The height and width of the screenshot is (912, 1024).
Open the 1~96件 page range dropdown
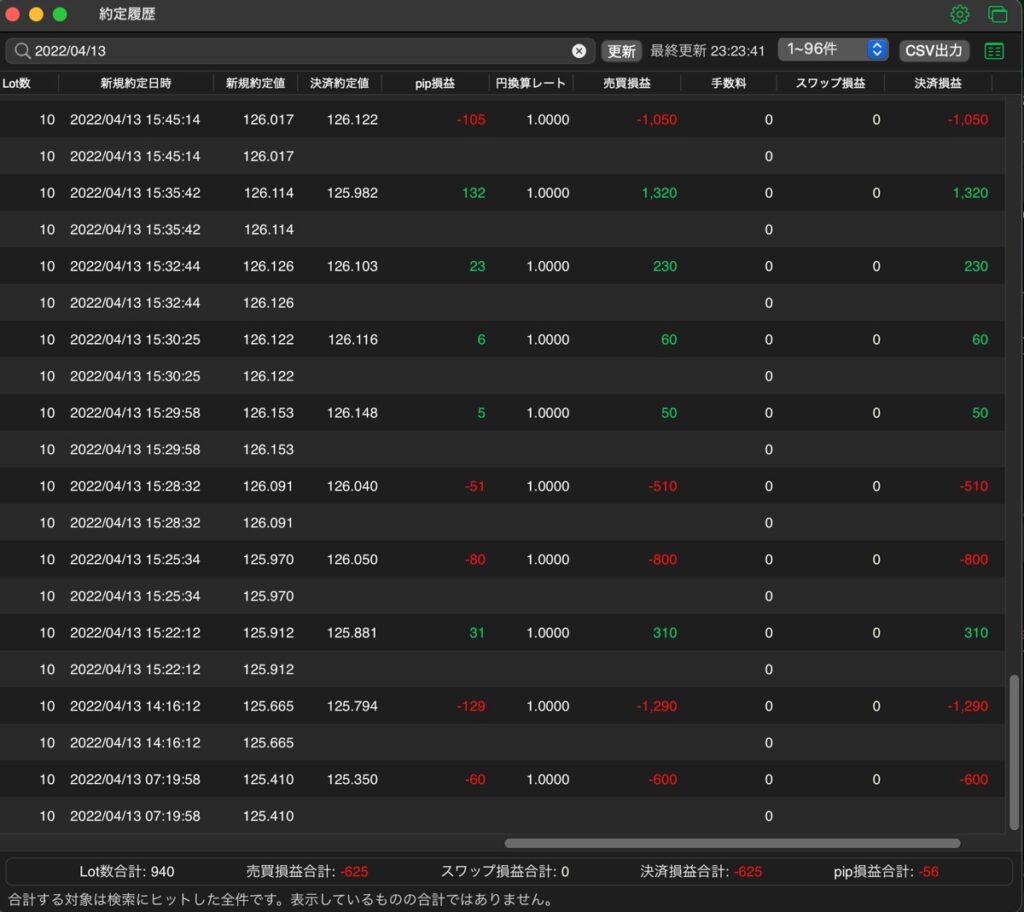coord(833,50)
